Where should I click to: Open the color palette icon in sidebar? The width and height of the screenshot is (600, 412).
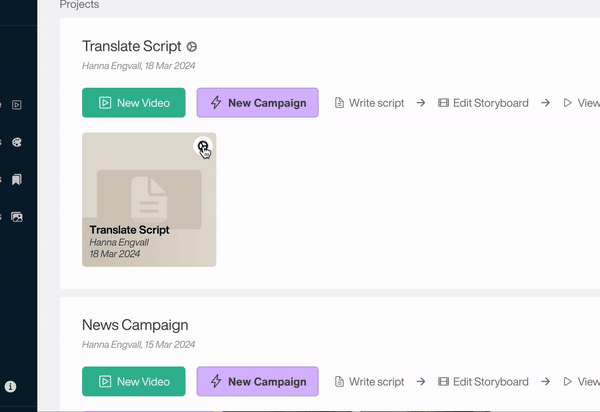click(17, 142)
